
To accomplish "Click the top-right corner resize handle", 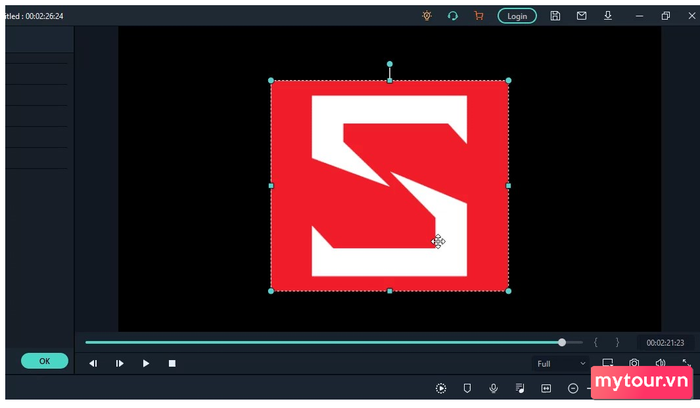I will pos(508,80).
